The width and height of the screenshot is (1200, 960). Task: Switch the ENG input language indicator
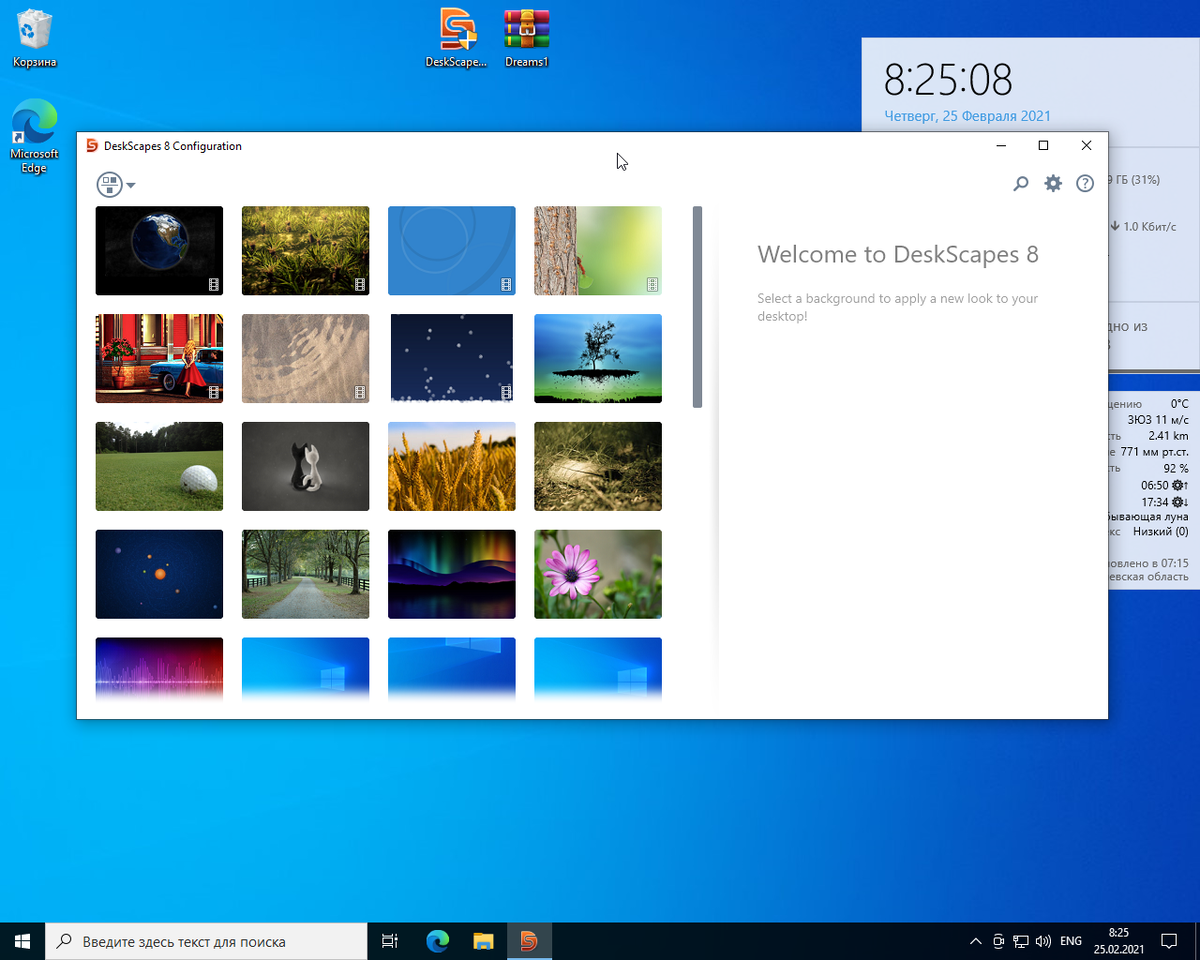1071,941
